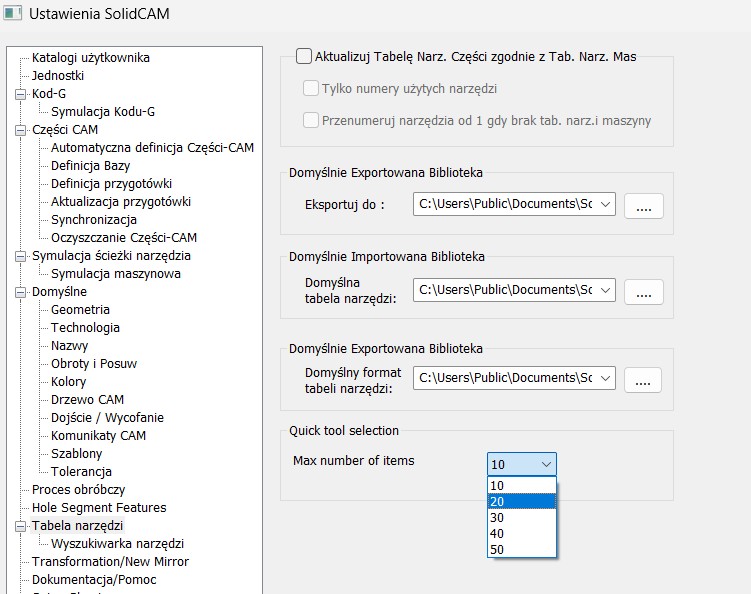Open Oczyszczanie Części-CAM settings
This screenshot has height=594, width=751.
click(124, 238)
